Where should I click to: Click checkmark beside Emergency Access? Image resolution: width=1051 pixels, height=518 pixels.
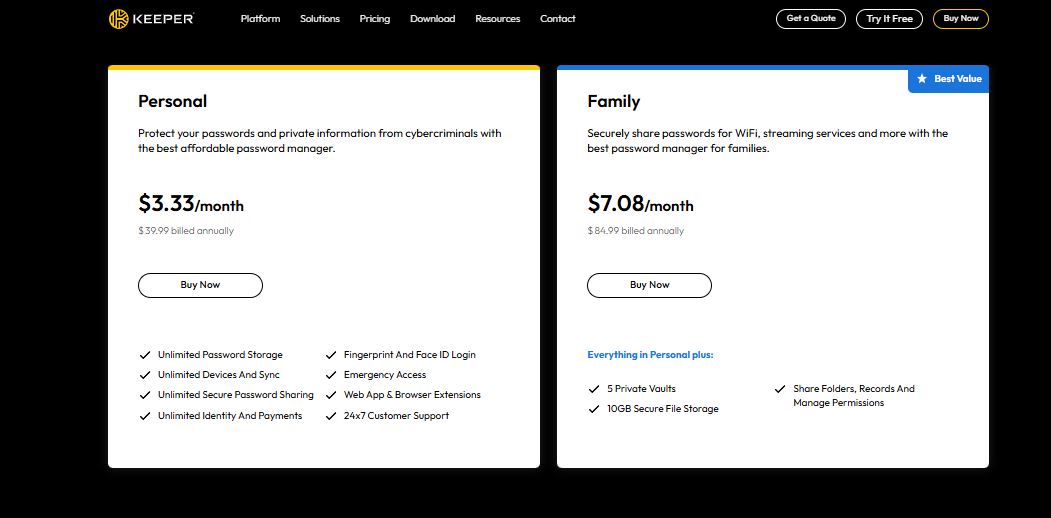[x=330, y=375]
